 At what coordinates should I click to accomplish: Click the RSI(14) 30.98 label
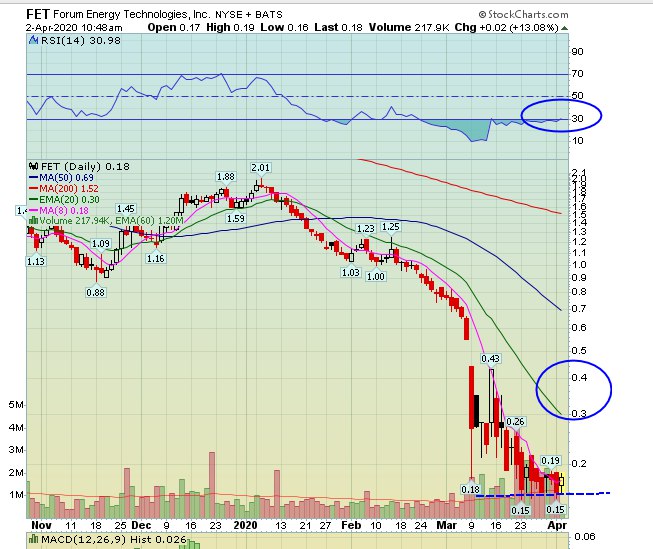point(81,40)
